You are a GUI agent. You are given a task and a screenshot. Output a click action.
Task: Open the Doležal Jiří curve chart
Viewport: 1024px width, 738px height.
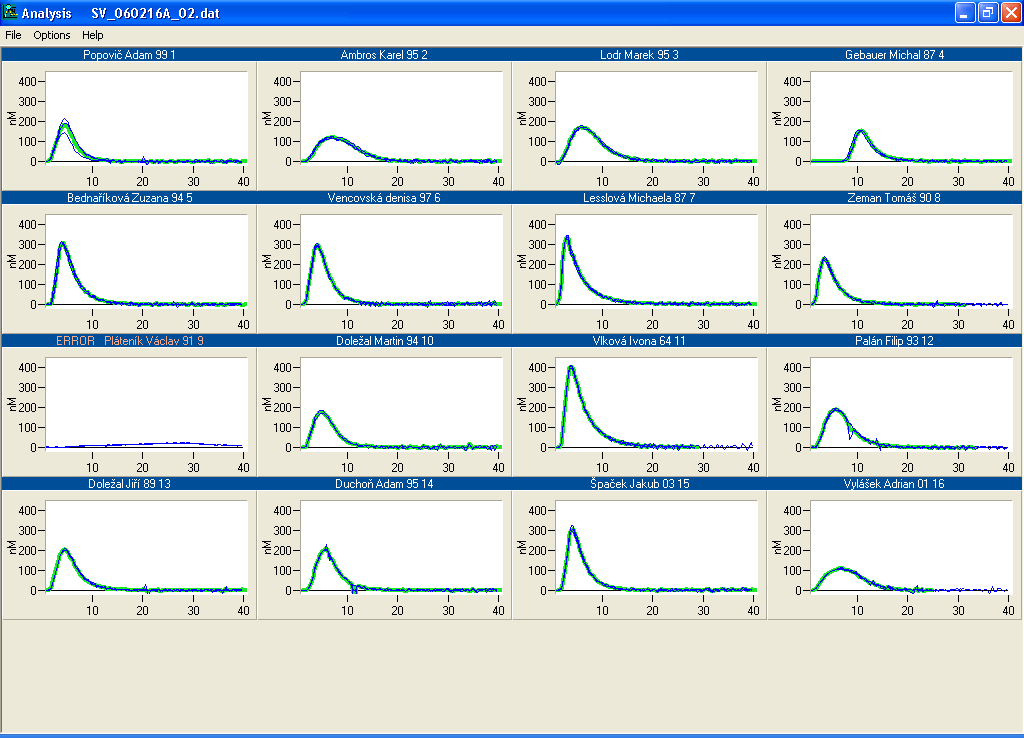click(x=147, y=545)
